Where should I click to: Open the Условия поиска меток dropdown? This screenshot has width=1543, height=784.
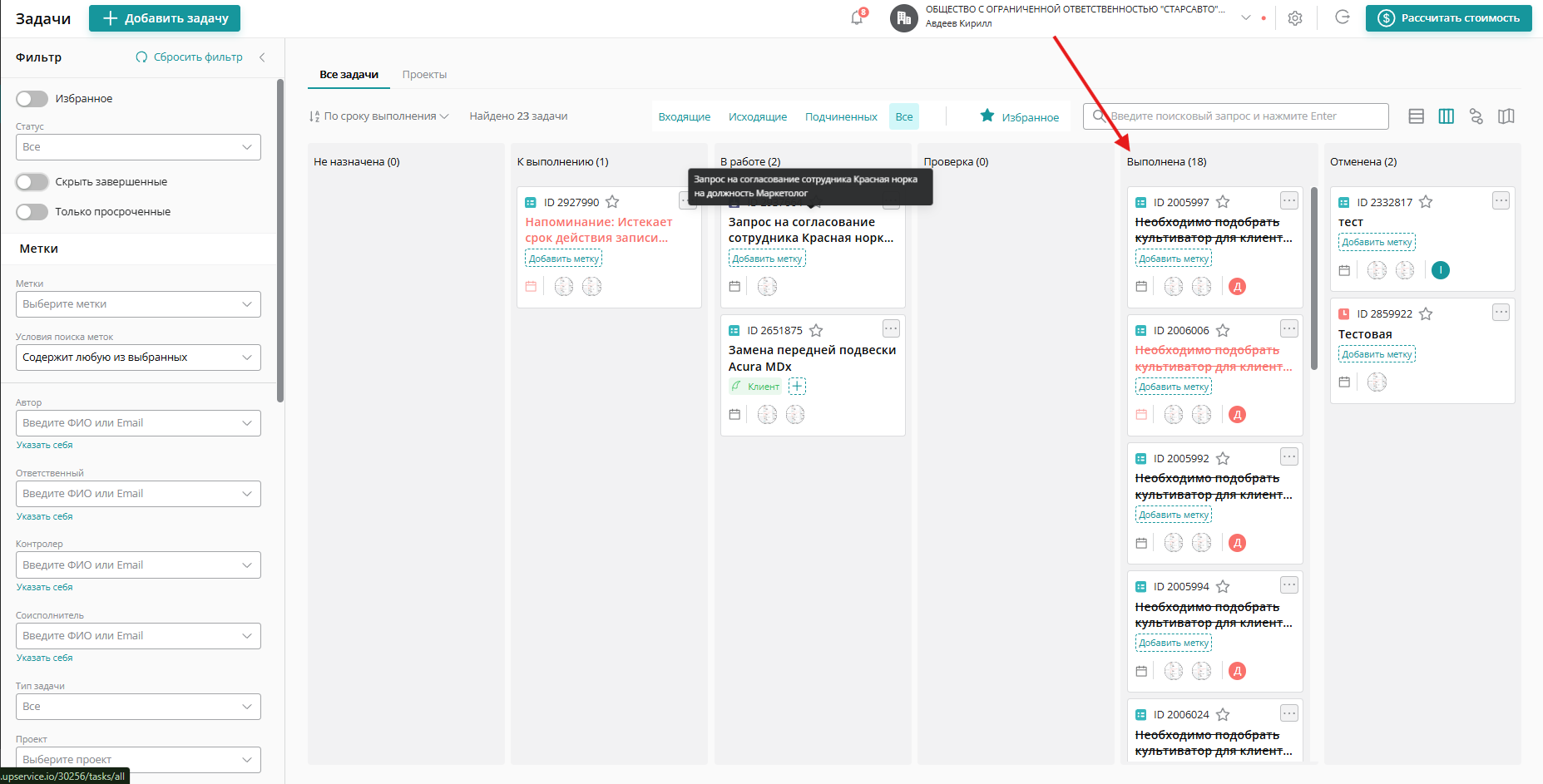[x=138, y=357]
